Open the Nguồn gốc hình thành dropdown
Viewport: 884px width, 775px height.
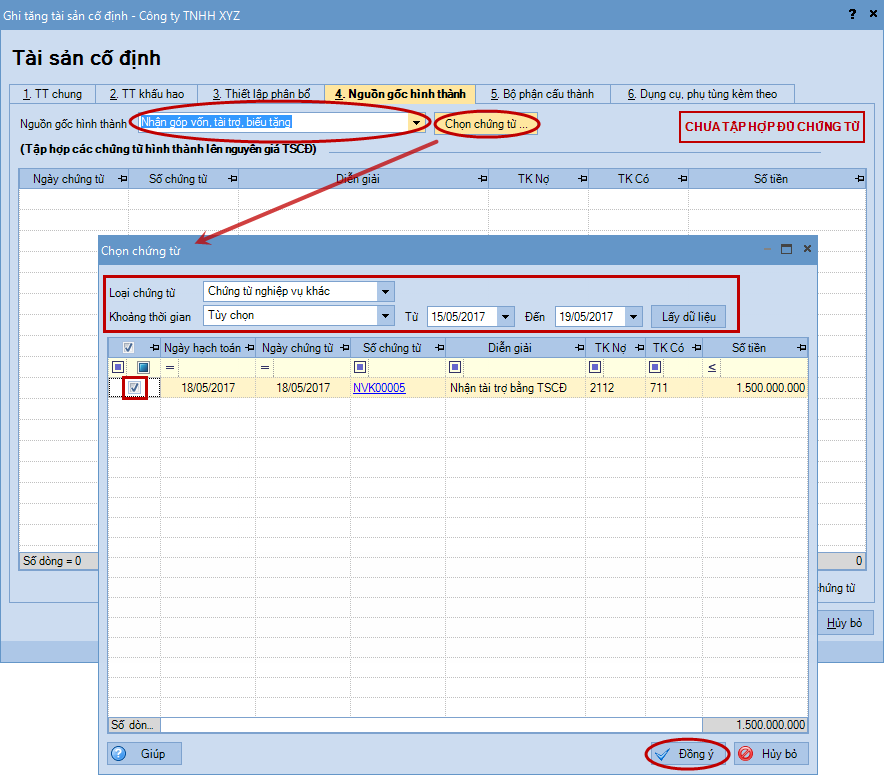(x=417, y=123)
